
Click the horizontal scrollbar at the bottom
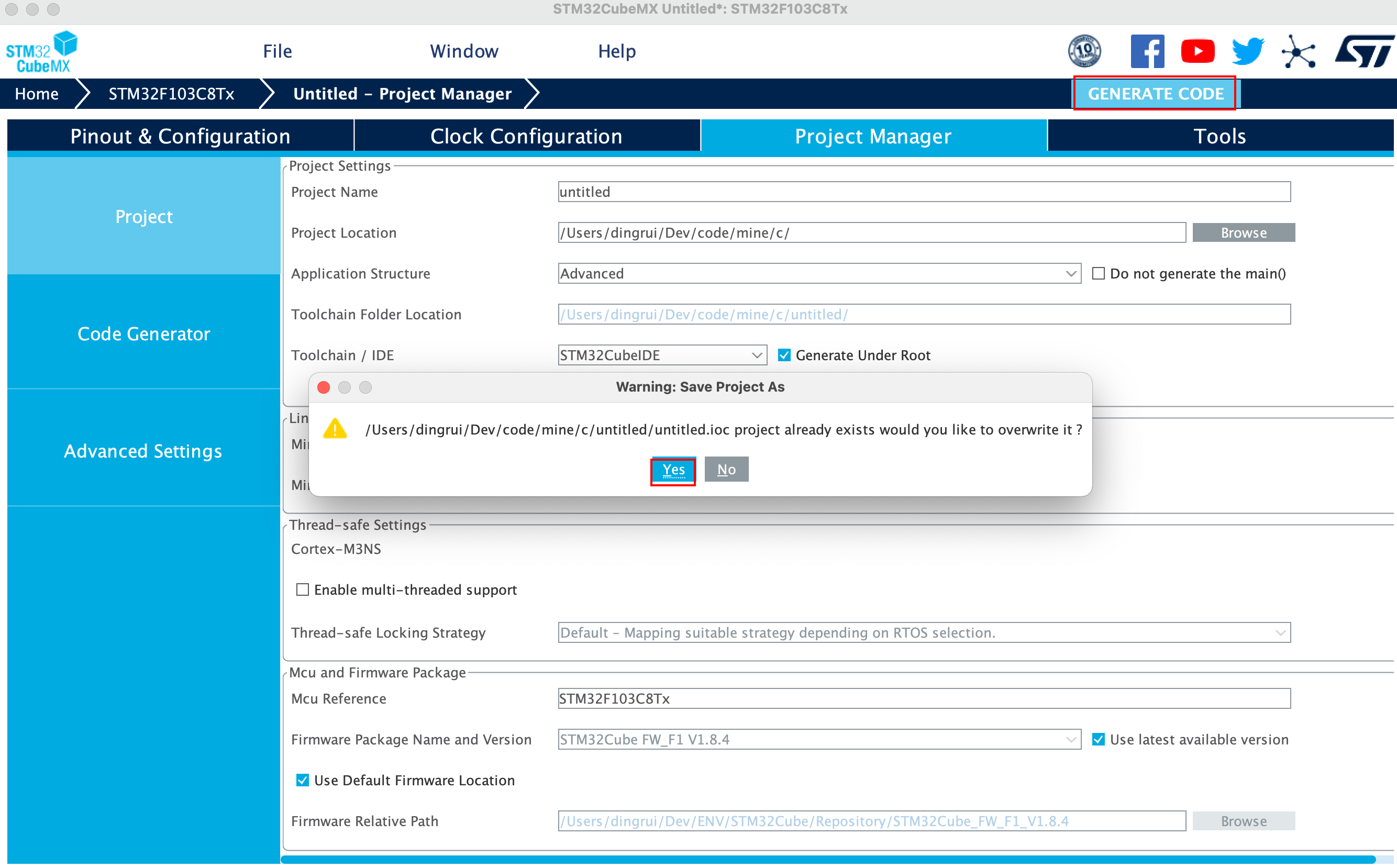click(827, 860)
